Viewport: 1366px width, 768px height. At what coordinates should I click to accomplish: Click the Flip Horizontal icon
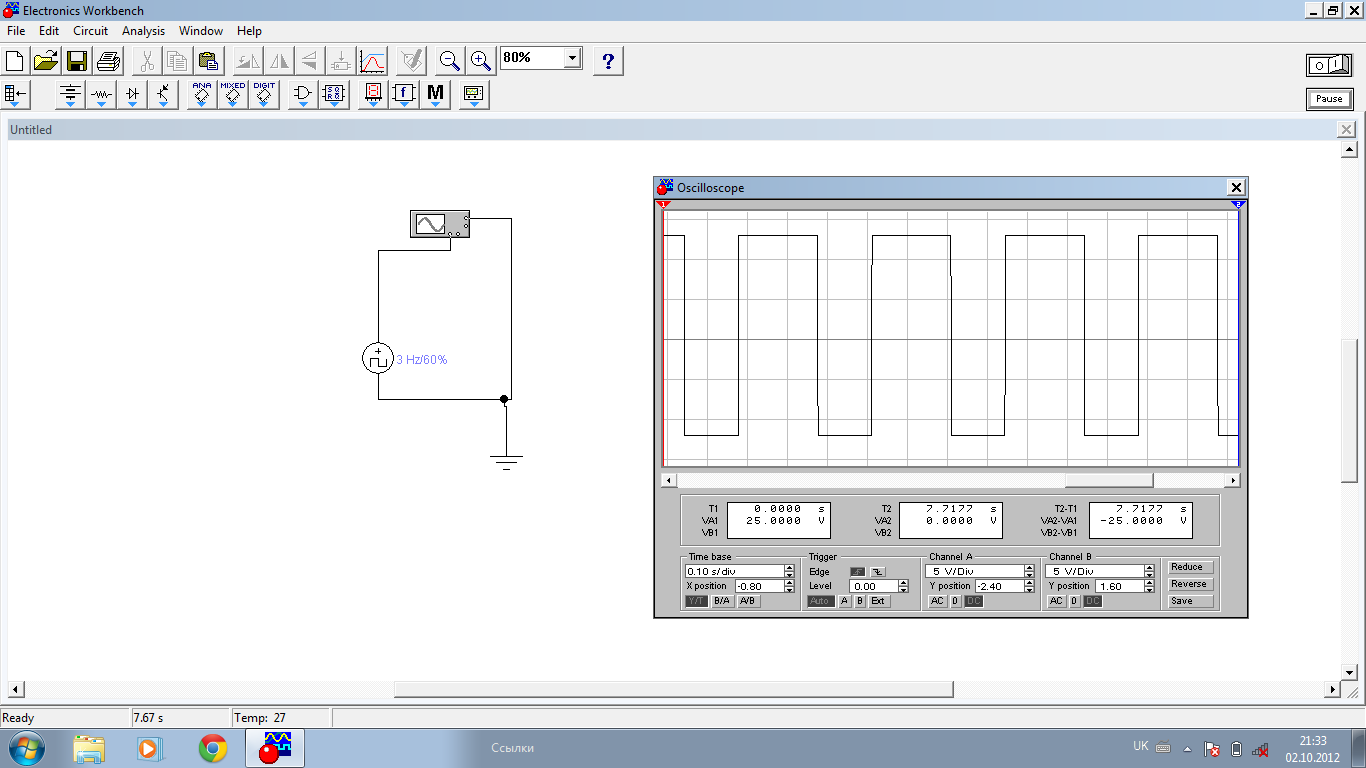[x=279, y=61]
